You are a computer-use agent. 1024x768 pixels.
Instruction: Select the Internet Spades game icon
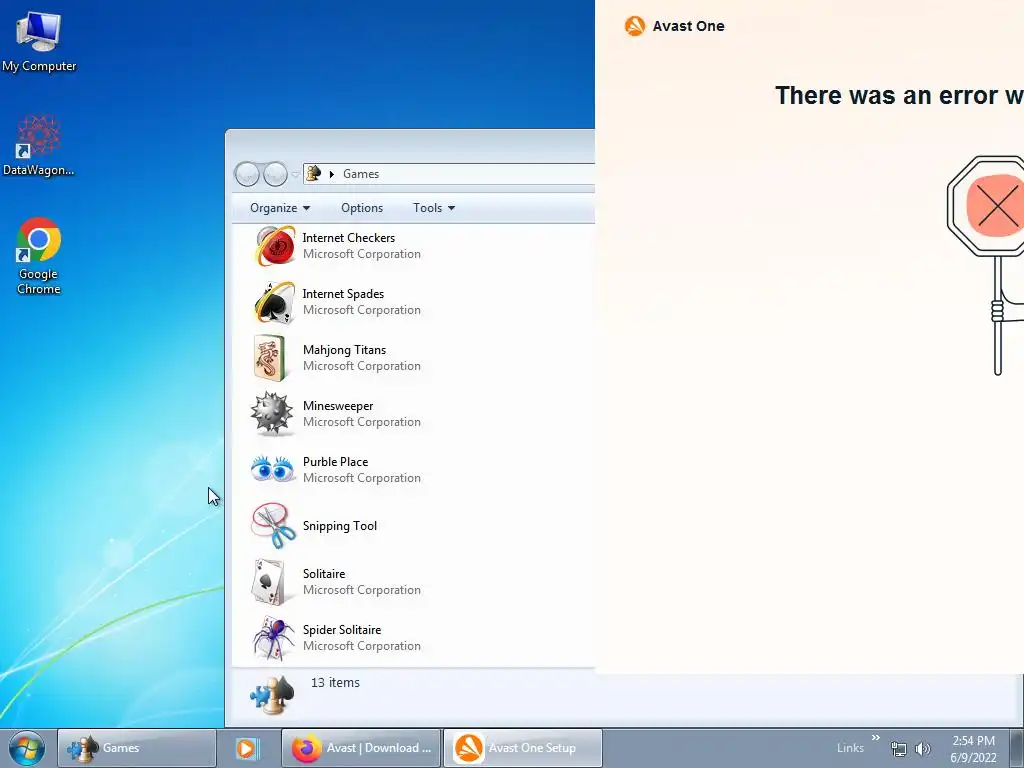274,302
